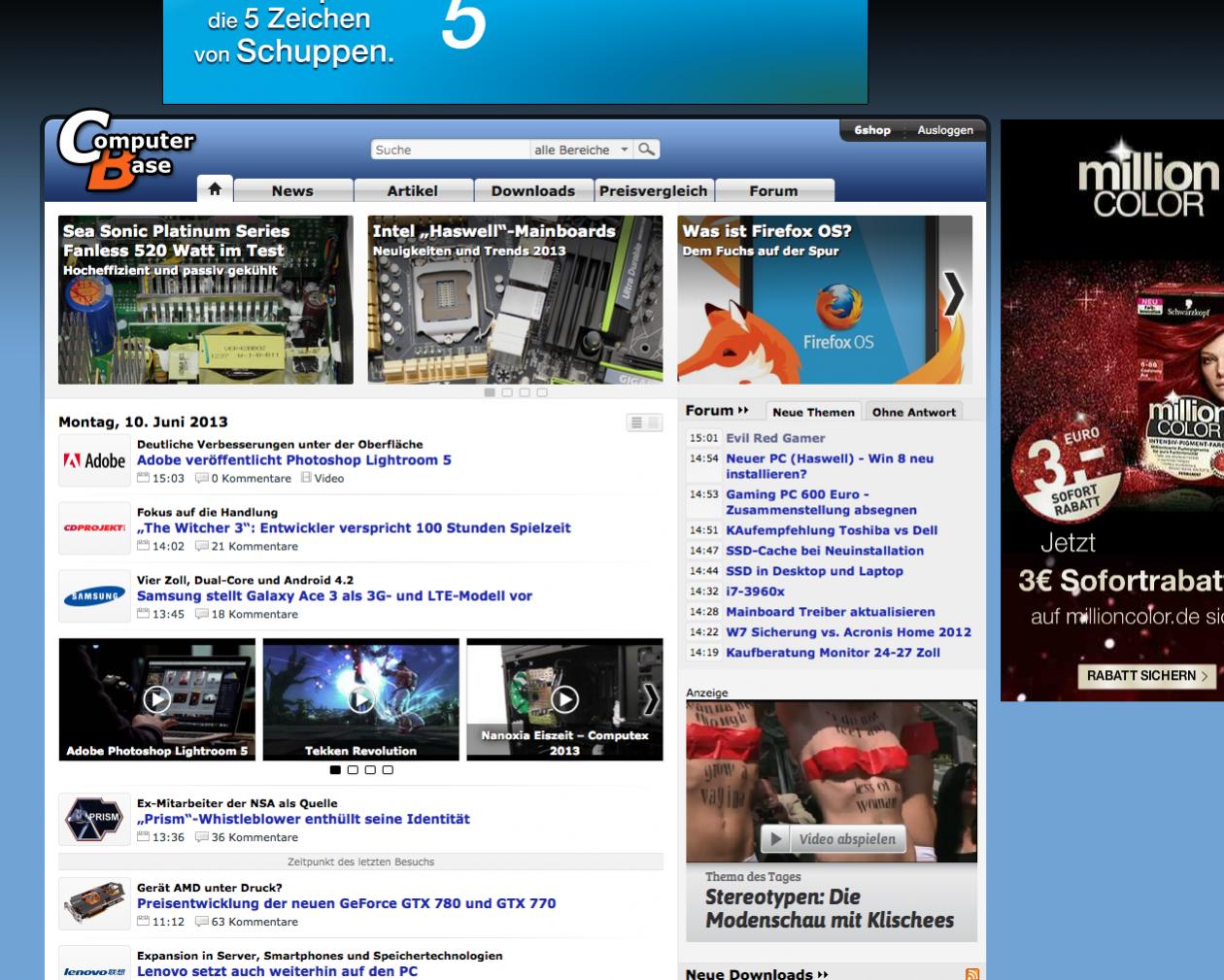Screen dimensions: 1224x980
Task: Open thread 'SSD-Cache bei Neuinstallation'
Action: point(825,551)
